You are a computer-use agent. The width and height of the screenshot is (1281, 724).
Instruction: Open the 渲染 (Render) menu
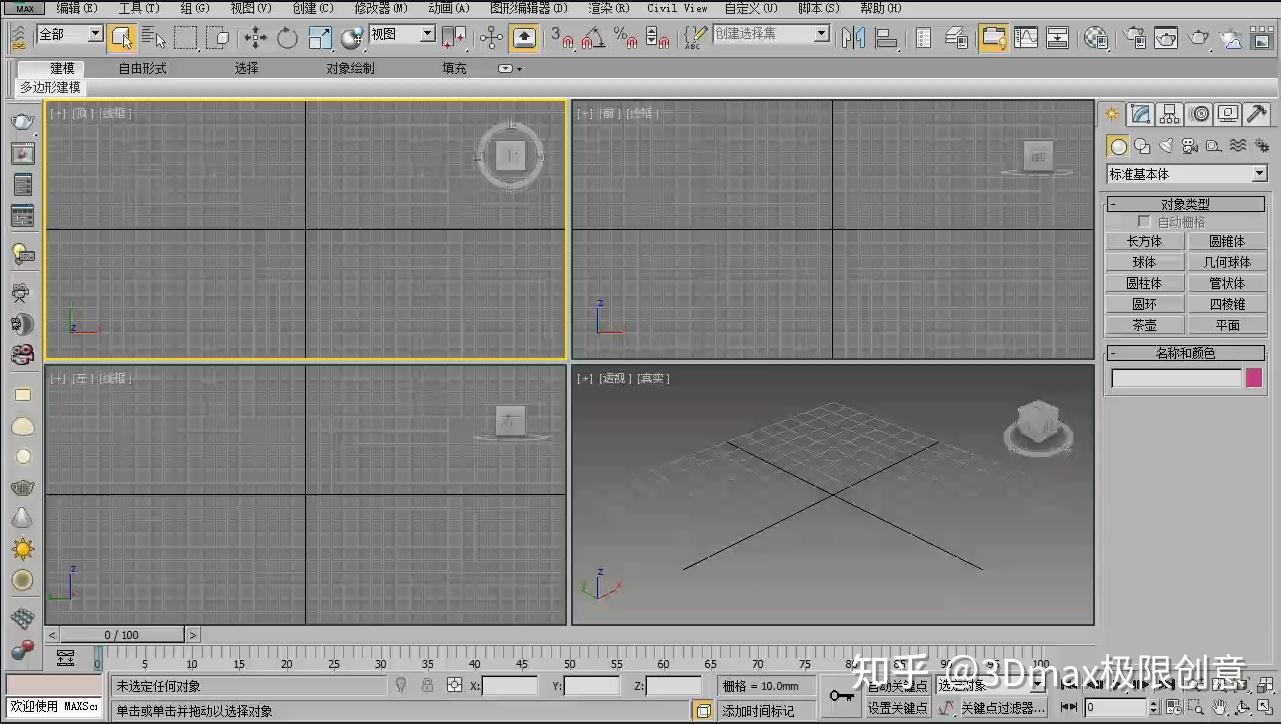(x=607, y=8)
